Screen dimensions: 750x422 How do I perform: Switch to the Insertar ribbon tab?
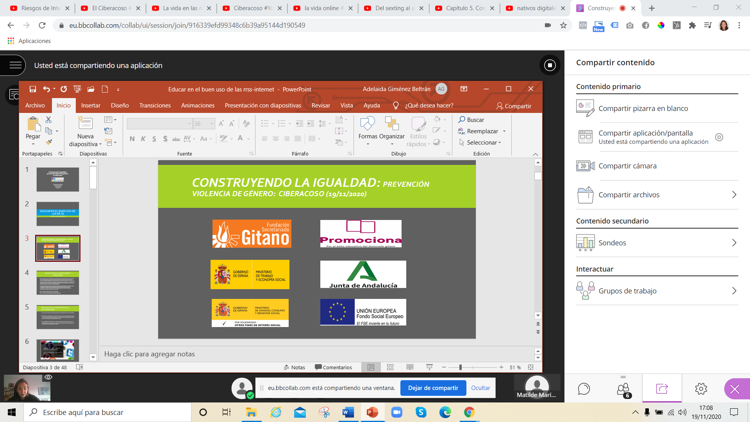(x=90, y=106)
